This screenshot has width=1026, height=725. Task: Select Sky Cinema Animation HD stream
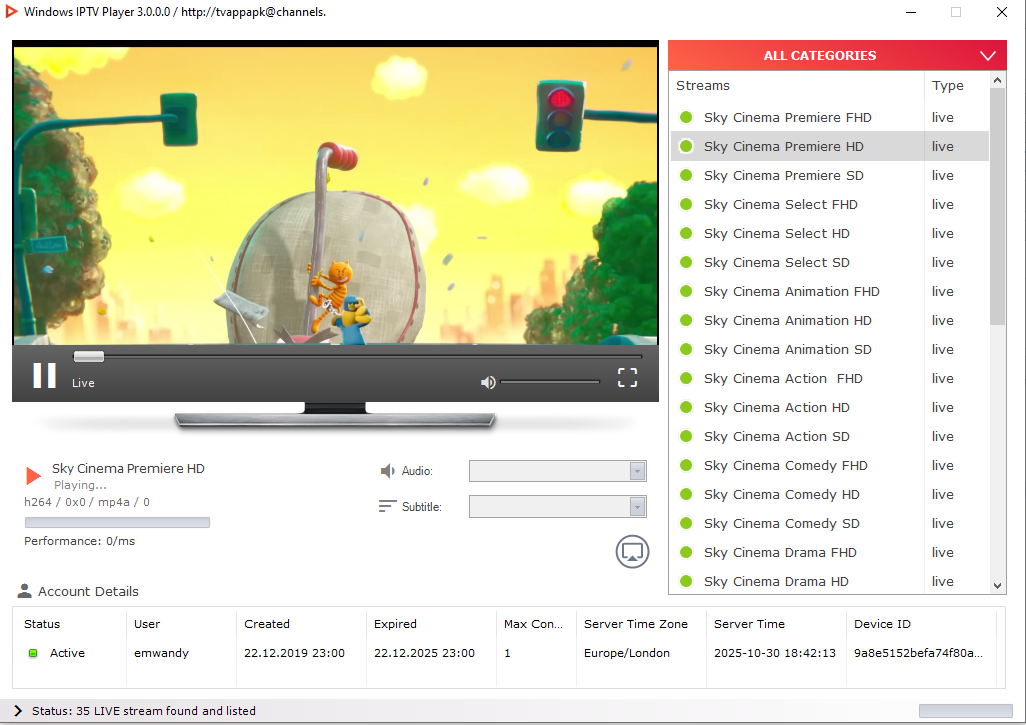coord(787,320)
